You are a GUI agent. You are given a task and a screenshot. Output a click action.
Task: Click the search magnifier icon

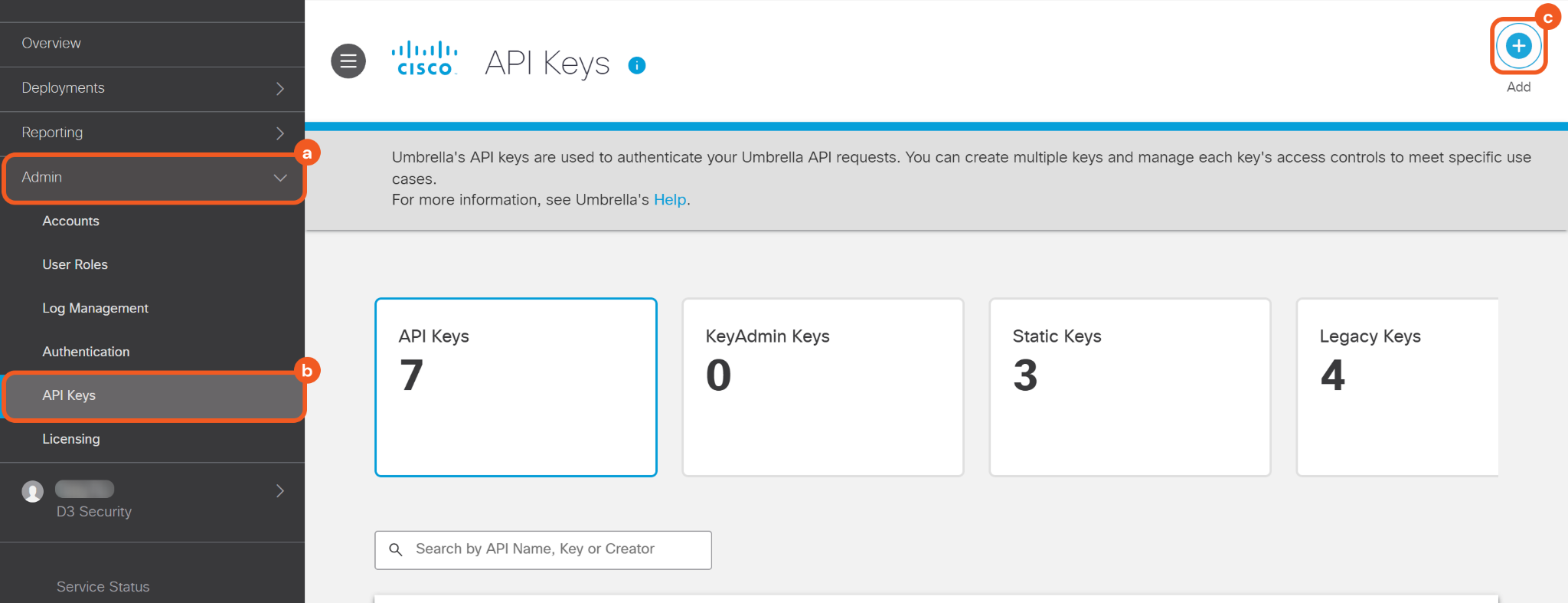pos(396,549)
